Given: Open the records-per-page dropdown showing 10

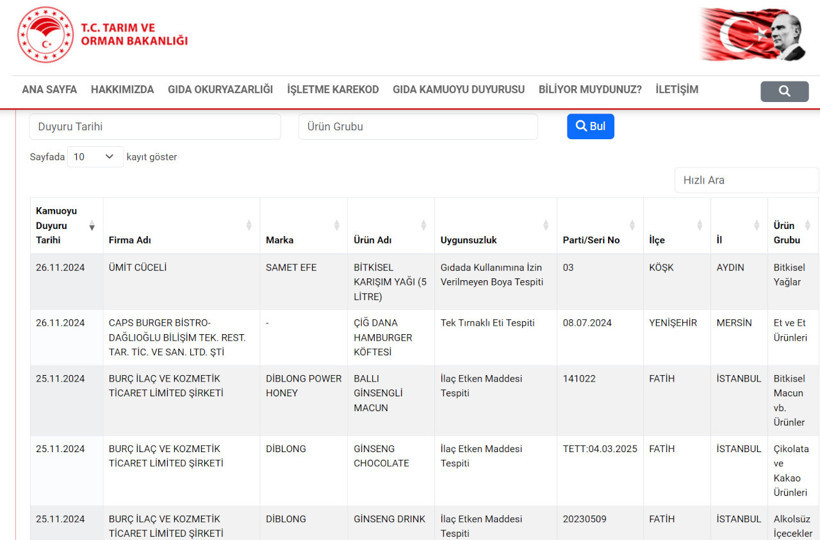Looking at the screenshot, I should 95,157.
